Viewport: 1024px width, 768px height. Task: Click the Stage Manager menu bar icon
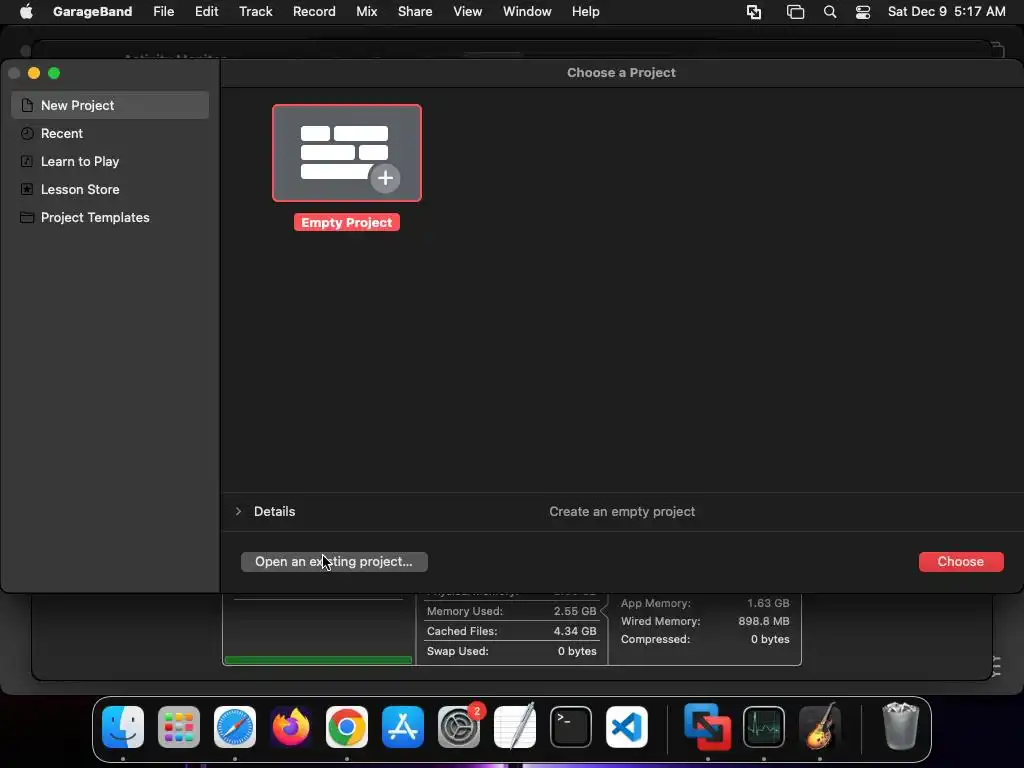click(795, 12)
